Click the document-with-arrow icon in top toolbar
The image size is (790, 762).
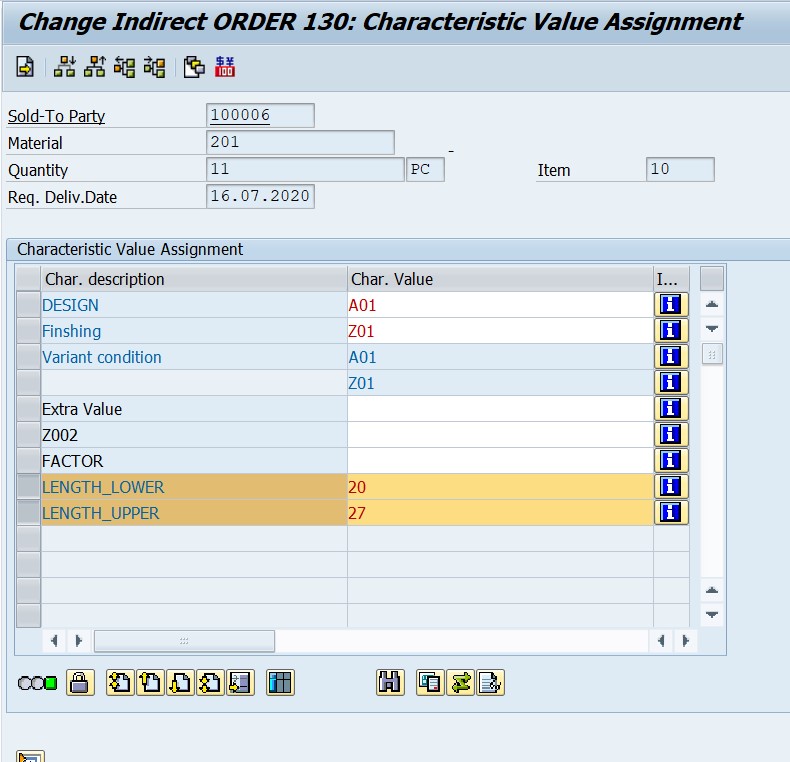[25, 67]
